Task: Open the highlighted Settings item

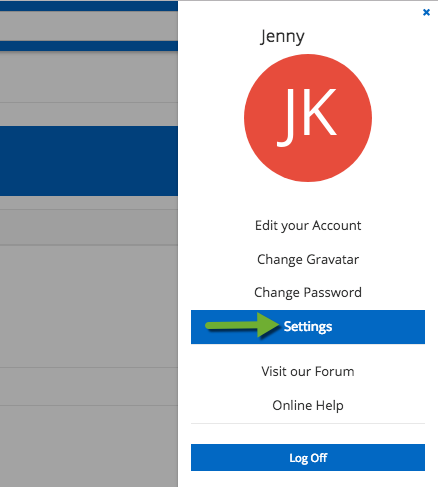Action: click(x=308, y=327)
